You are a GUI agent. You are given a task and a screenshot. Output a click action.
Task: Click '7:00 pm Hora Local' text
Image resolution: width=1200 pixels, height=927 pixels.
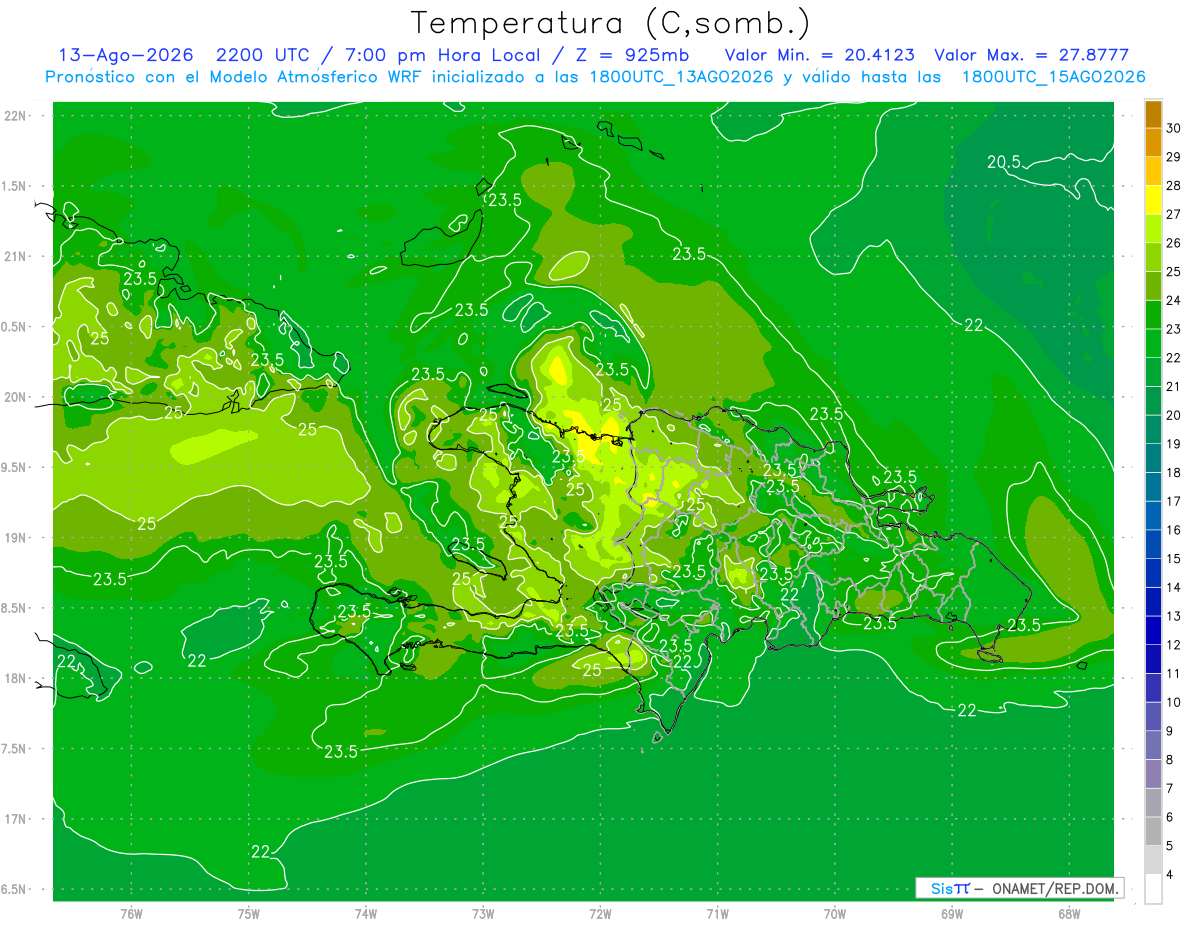pos(443,55)
